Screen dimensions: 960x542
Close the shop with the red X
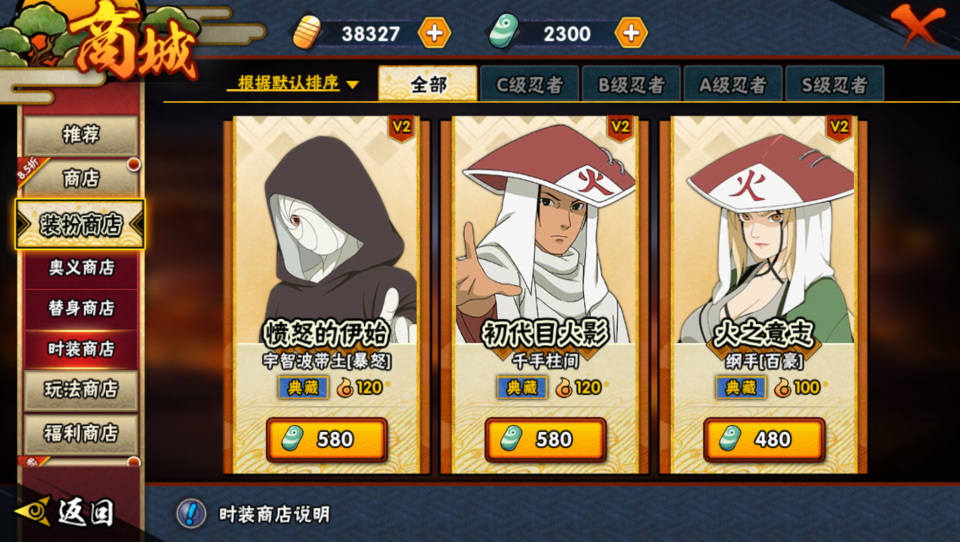point(917,23)
